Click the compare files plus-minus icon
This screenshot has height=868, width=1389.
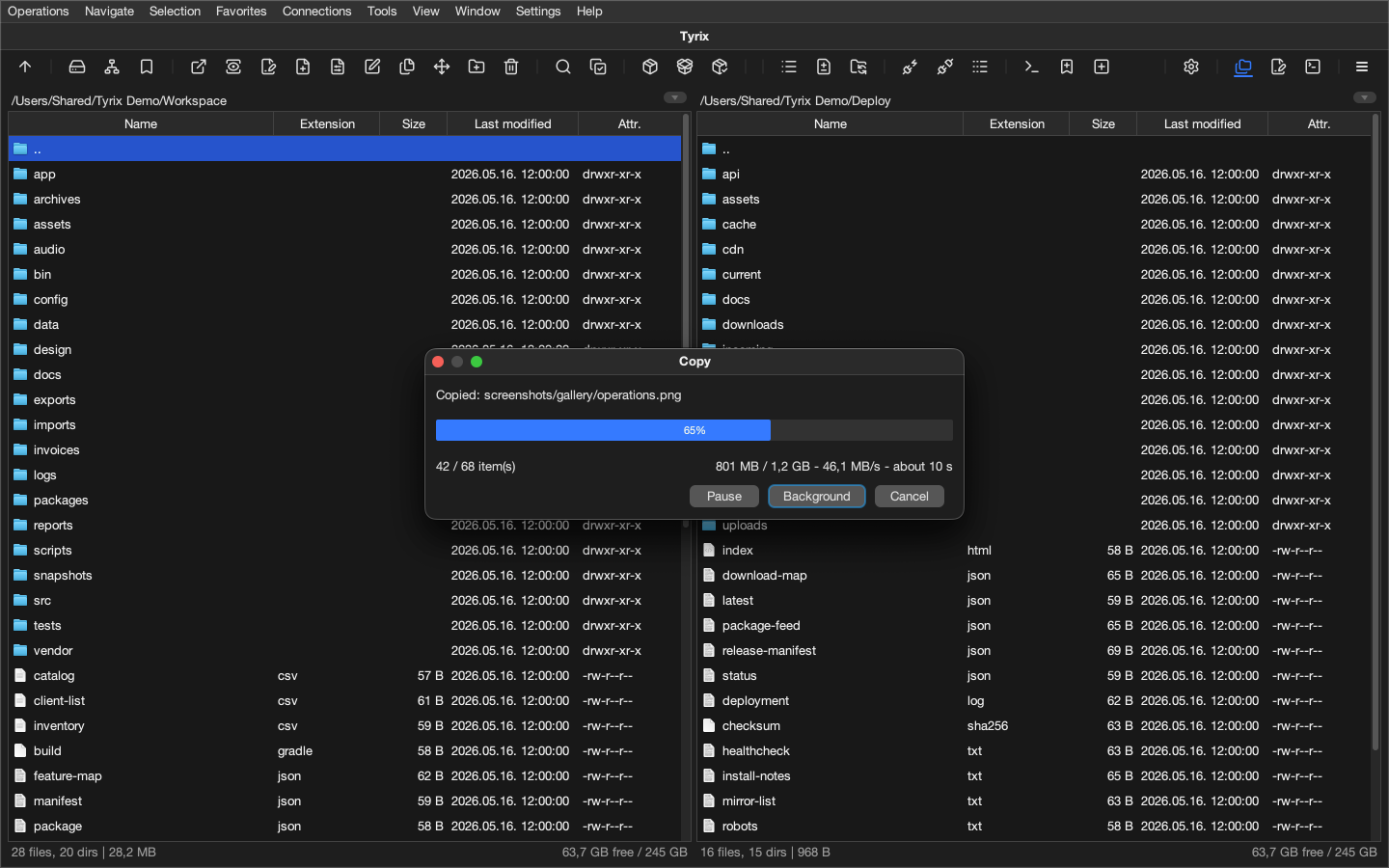point(824,67)
